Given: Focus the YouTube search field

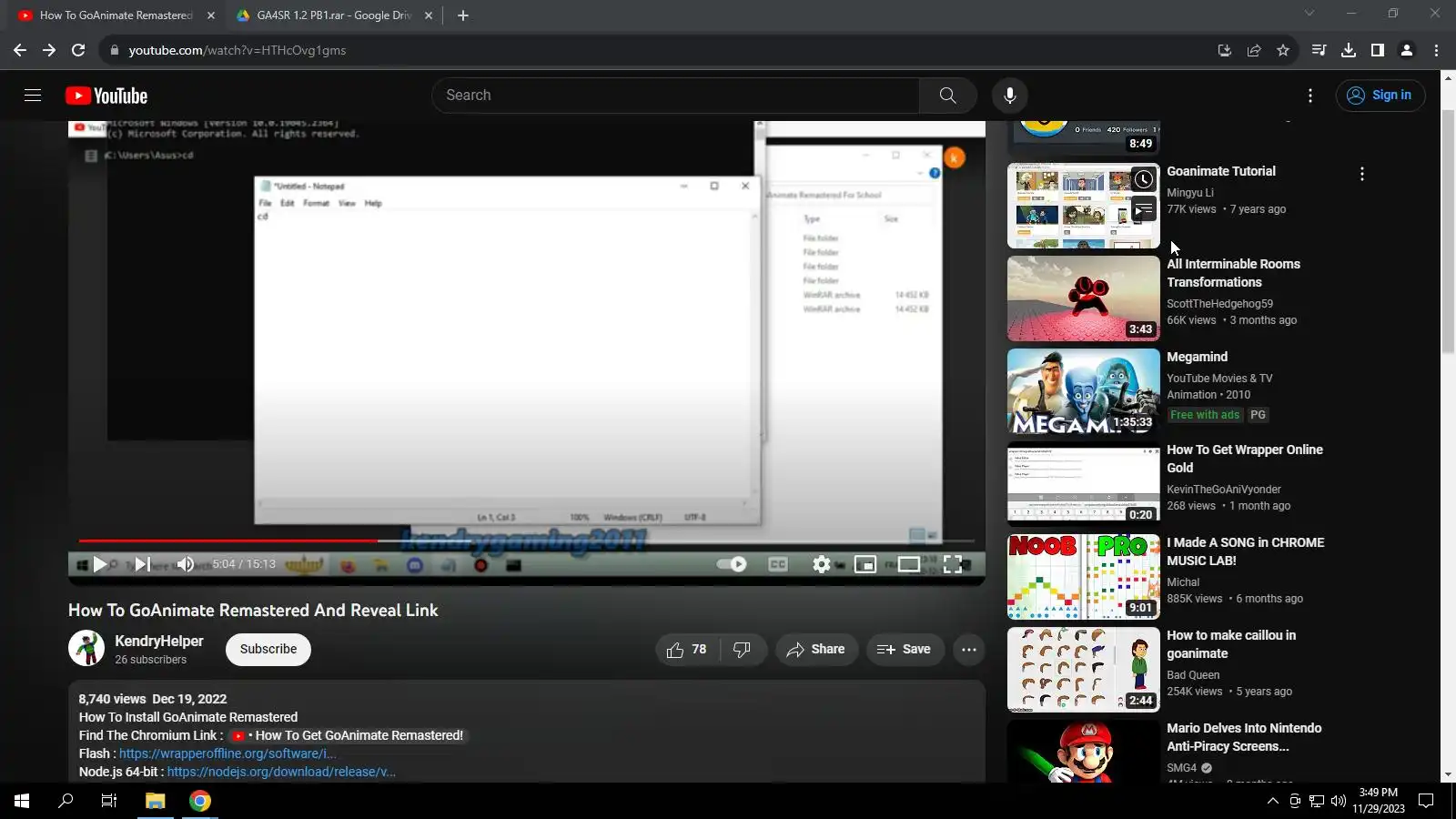Looking at the screenshot, I should pyautogui.click(x=676, y=96).
